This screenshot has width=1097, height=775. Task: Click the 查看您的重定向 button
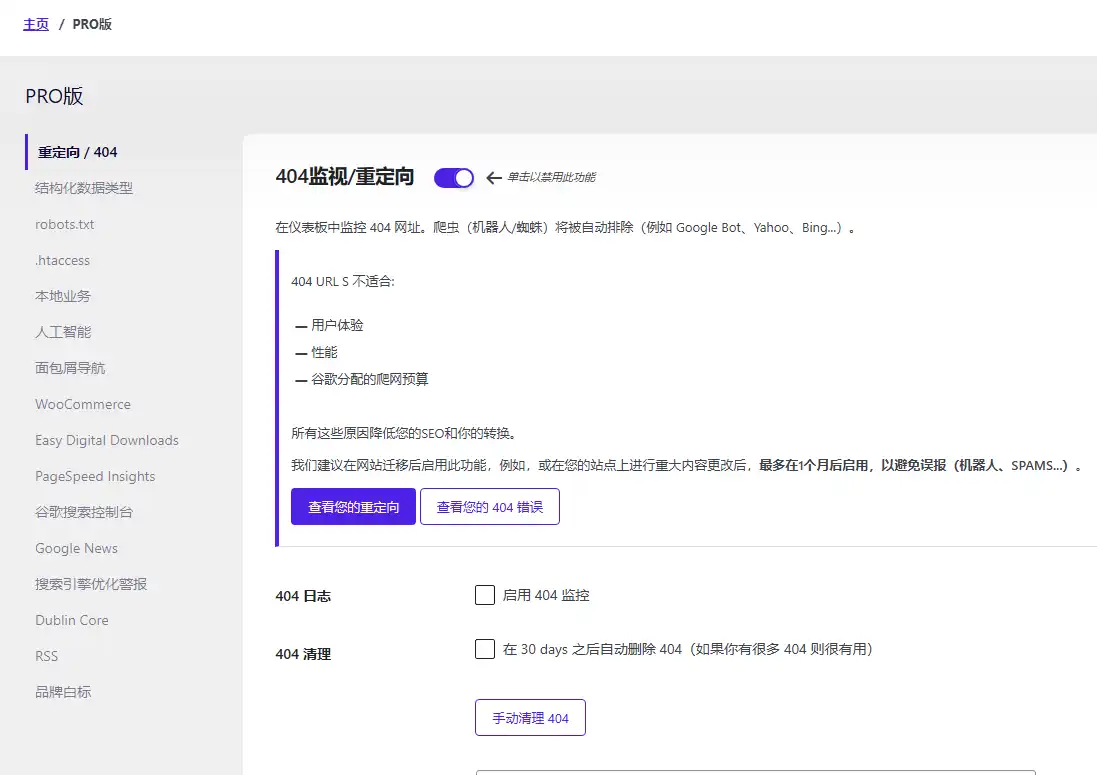[x=353, y=506]
